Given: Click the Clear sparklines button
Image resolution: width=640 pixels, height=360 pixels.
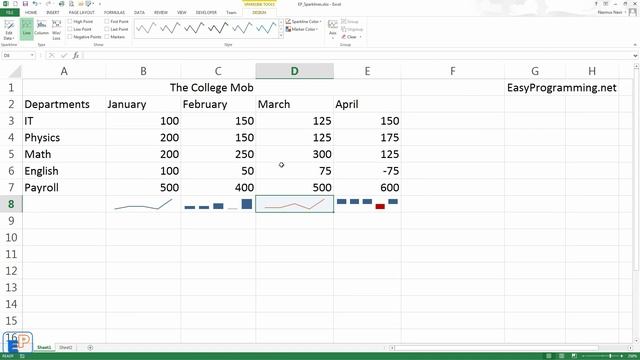Looking at the screenshot, I should 349,37.
